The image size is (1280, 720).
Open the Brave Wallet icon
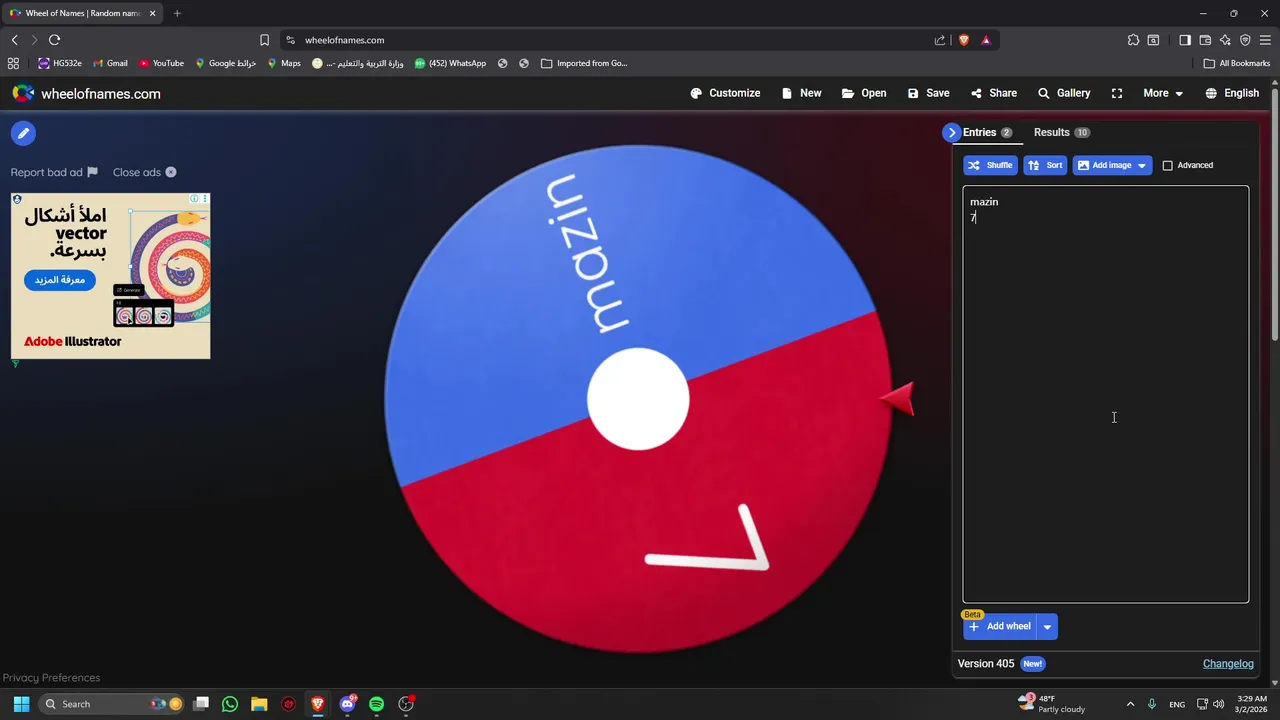coord(1205,40)
